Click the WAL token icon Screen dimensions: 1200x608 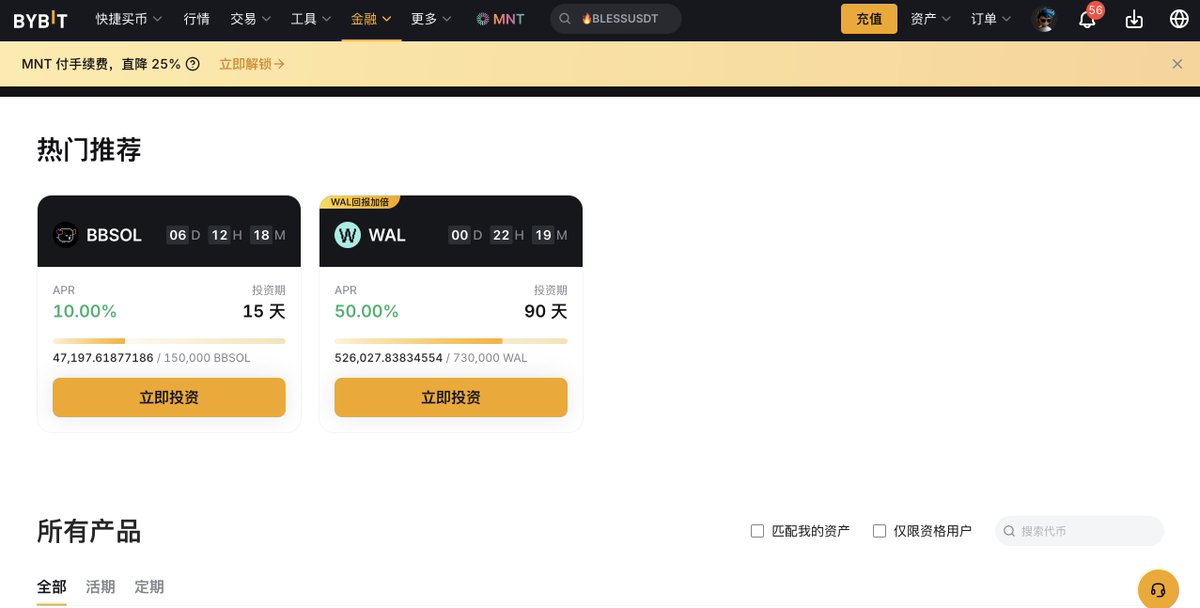[347, 235]
